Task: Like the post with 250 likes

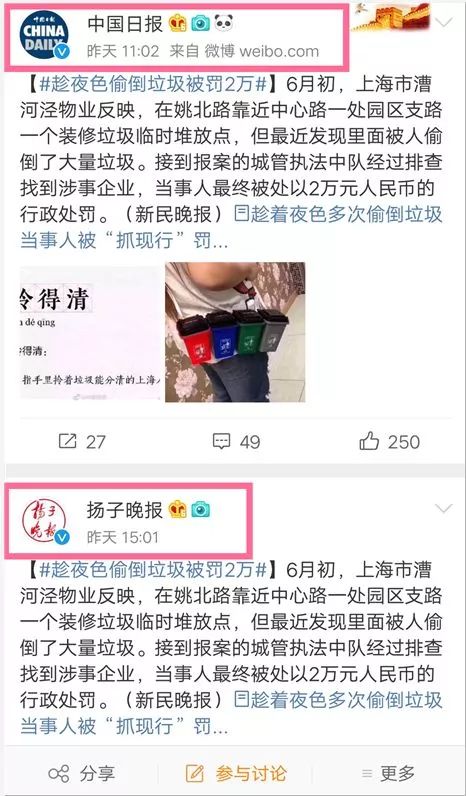Action: [x=369, y=441]
